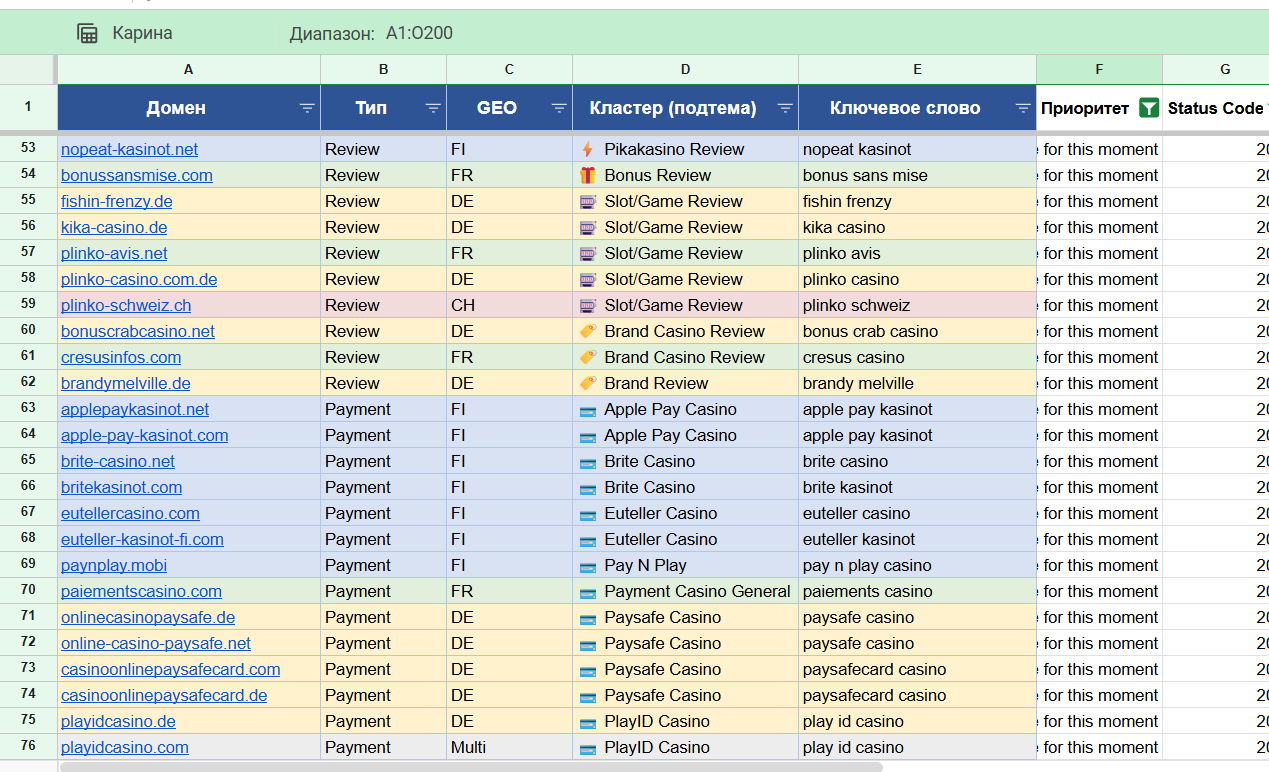Click the tag icon in the bonus crab casino row
The image size is (1269, 772).
click(x=587, y=331)
